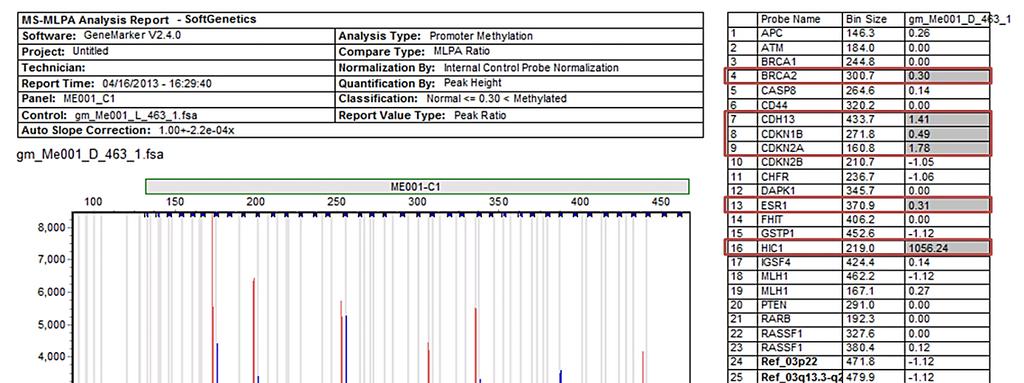Click the Control gm_Me001_L_463_1.fsa field

coord(176,116)
